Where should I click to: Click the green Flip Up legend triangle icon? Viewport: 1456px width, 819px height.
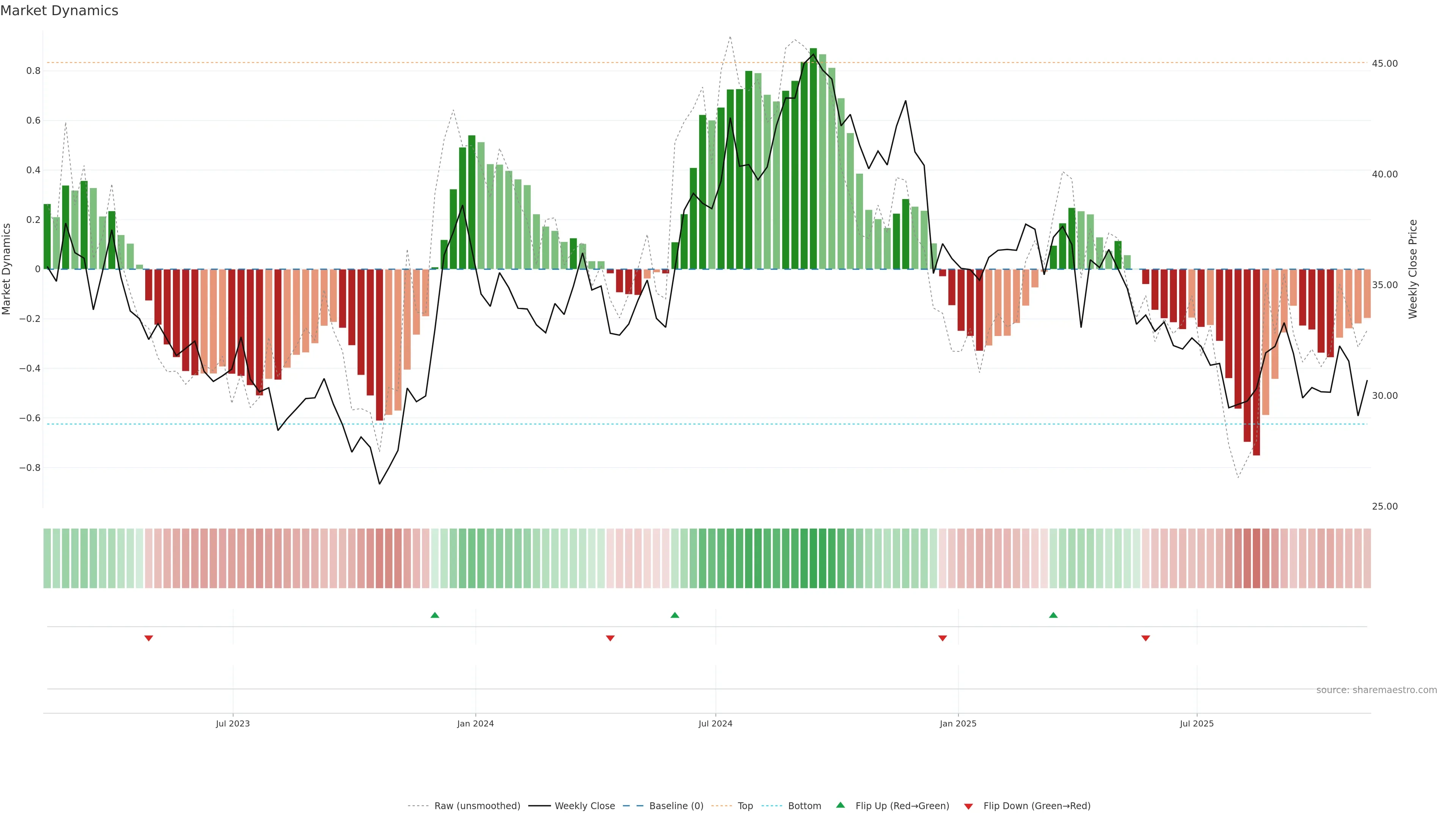[x=840, y=805]
